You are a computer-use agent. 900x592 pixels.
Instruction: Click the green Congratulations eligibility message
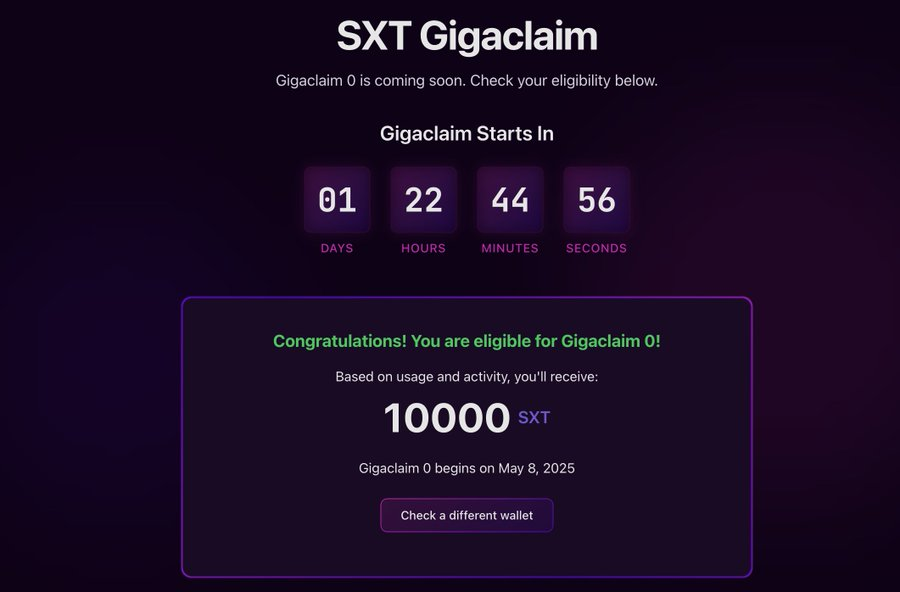[x=467, y=341]
